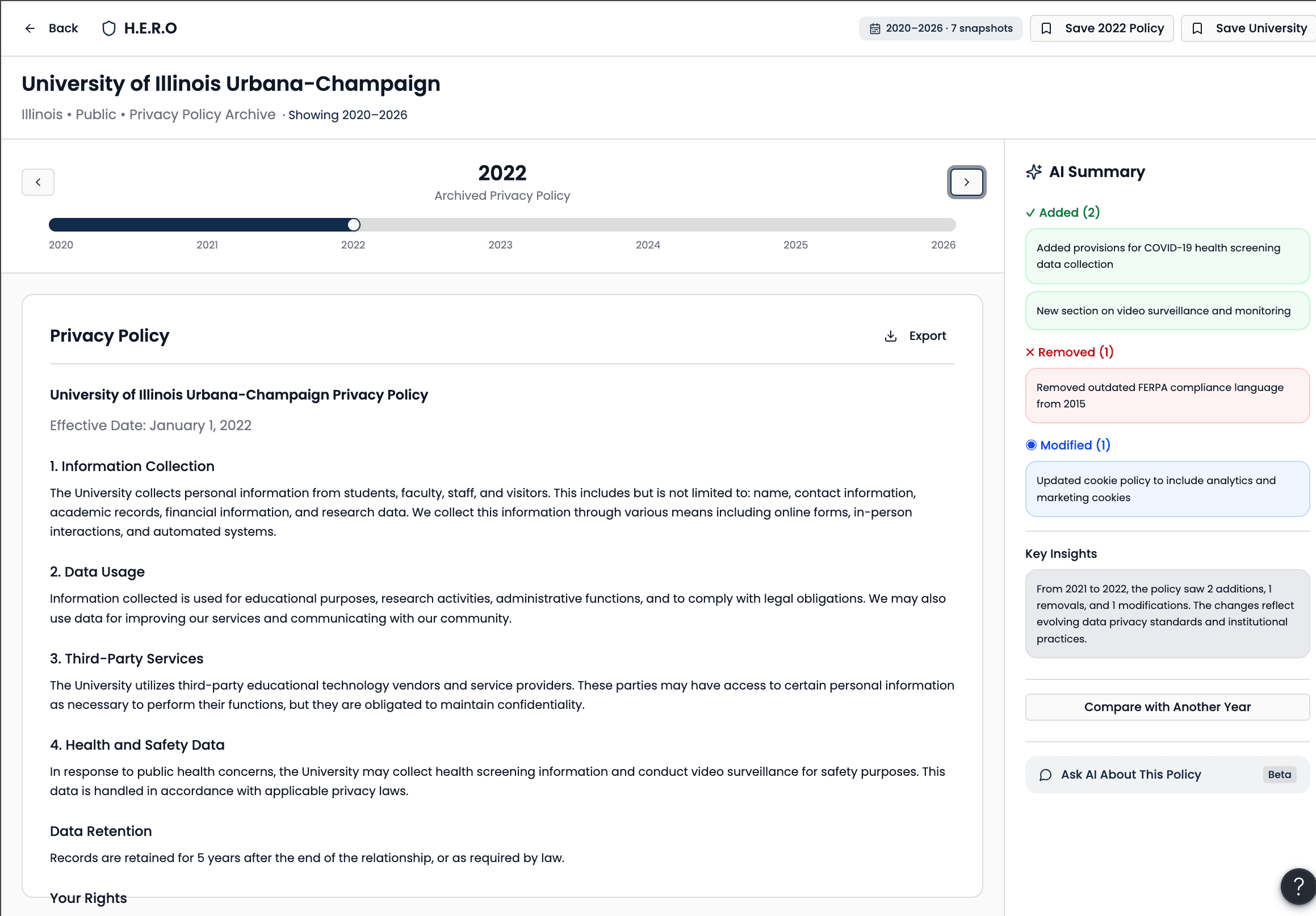1316x916 pixels.
Task: Click the AI Summary sparkle icon
Action: click(1034, 172)
